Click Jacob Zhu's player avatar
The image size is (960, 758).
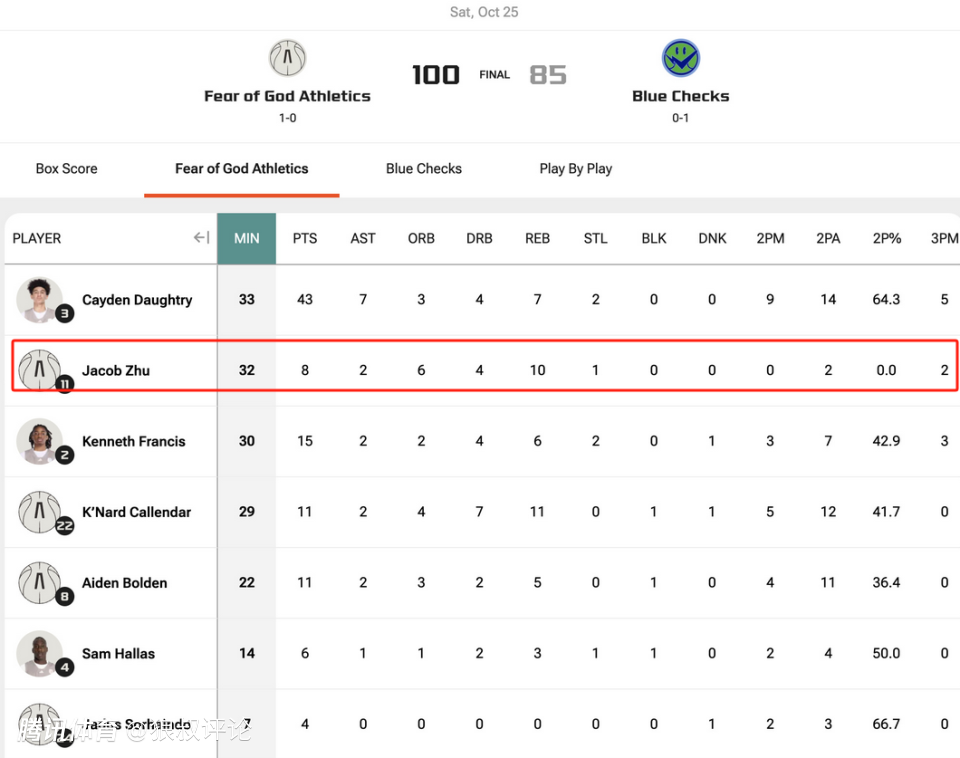tap(40, 370)
